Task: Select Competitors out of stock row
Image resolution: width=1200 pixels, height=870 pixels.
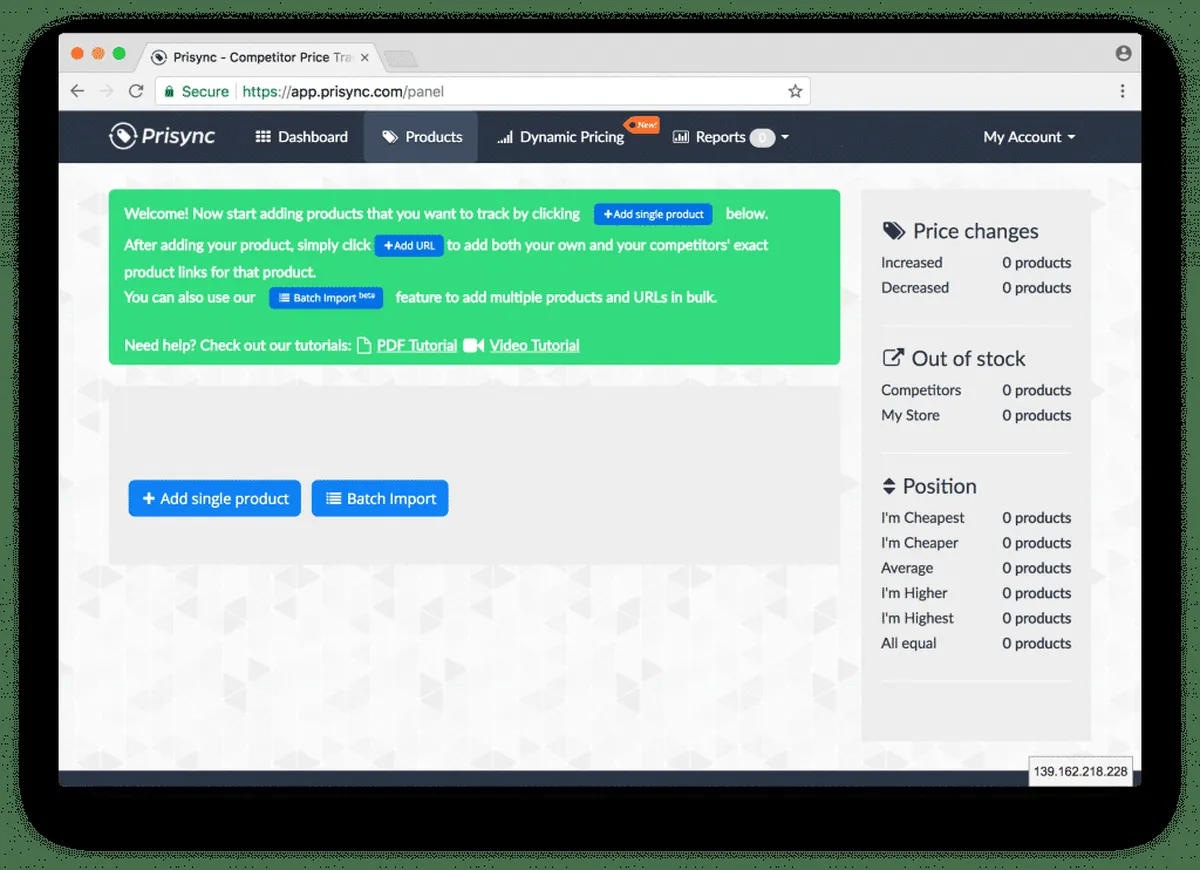Action: point(976,390)
